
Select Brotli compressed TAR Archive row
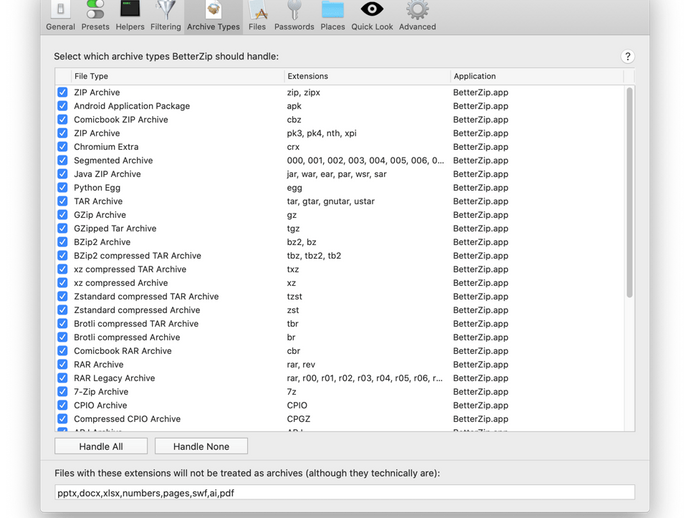(339, 324)
